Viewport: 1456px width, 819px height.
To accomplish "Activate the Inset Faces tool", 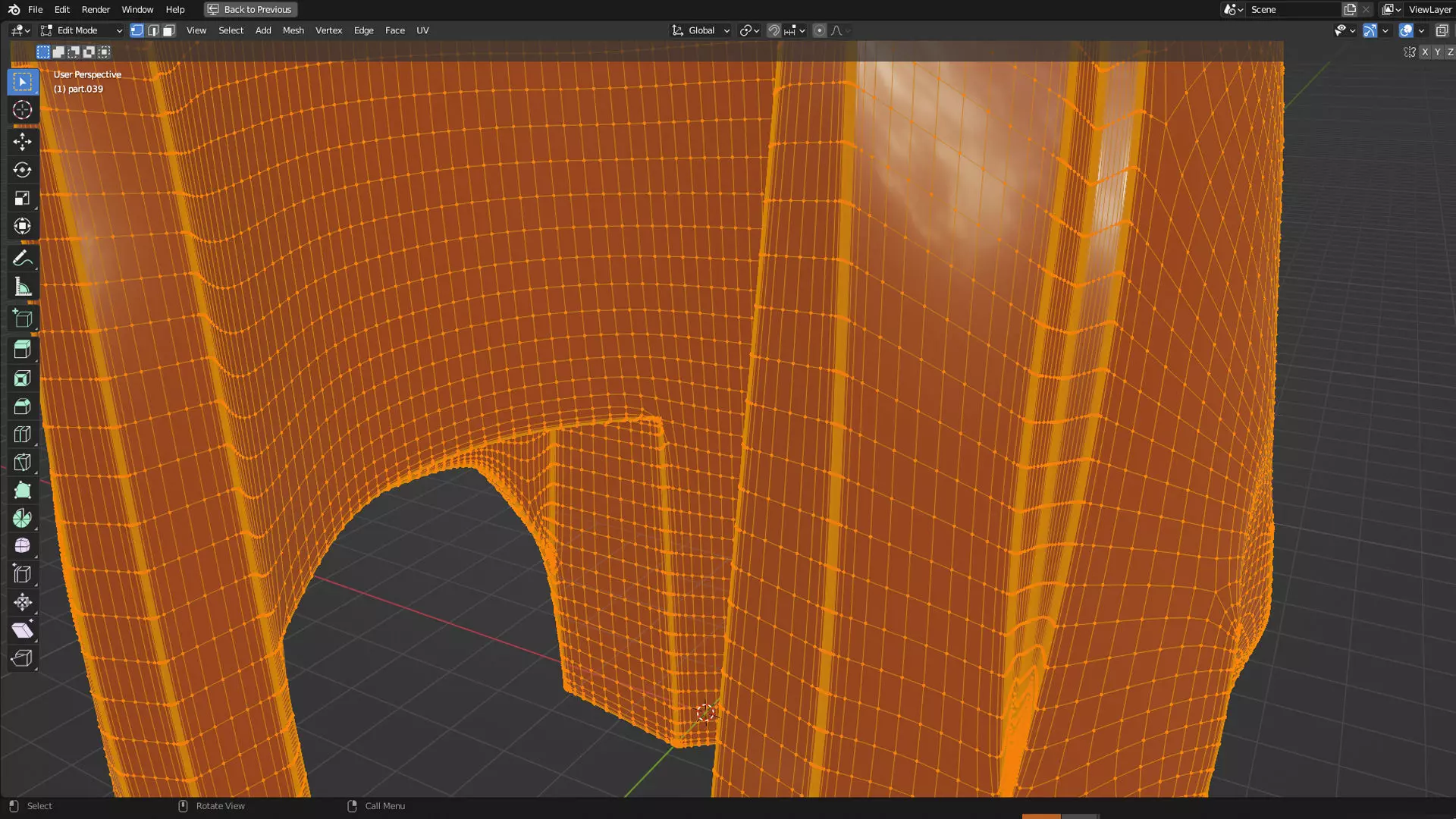I will click(22, 378).
